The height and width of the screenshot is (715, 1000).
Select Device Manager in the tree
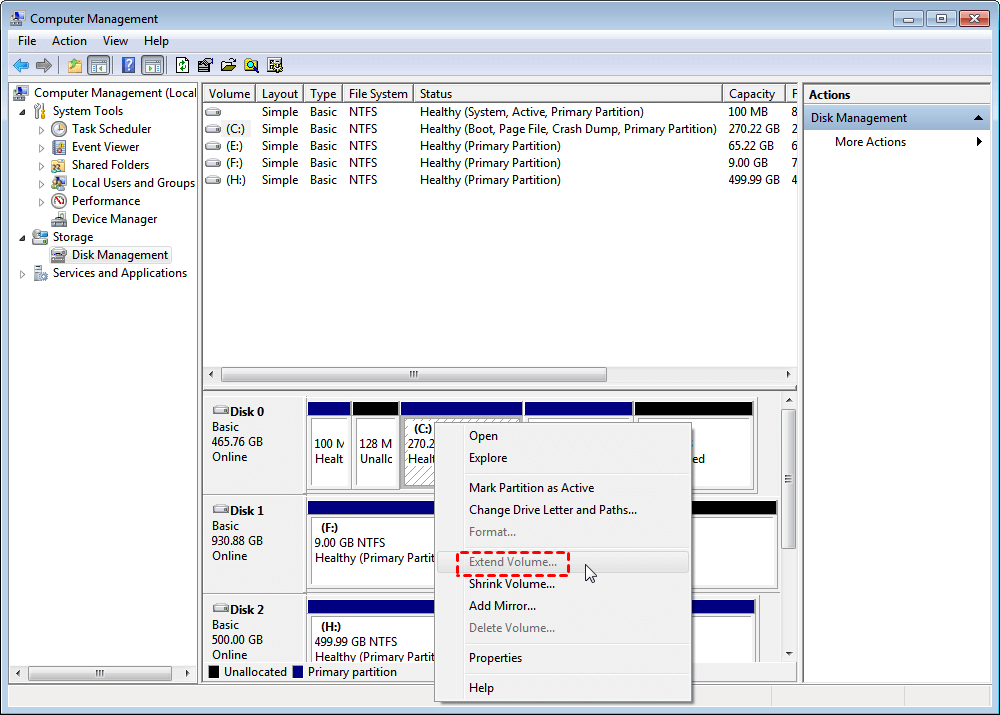(114, 219)
